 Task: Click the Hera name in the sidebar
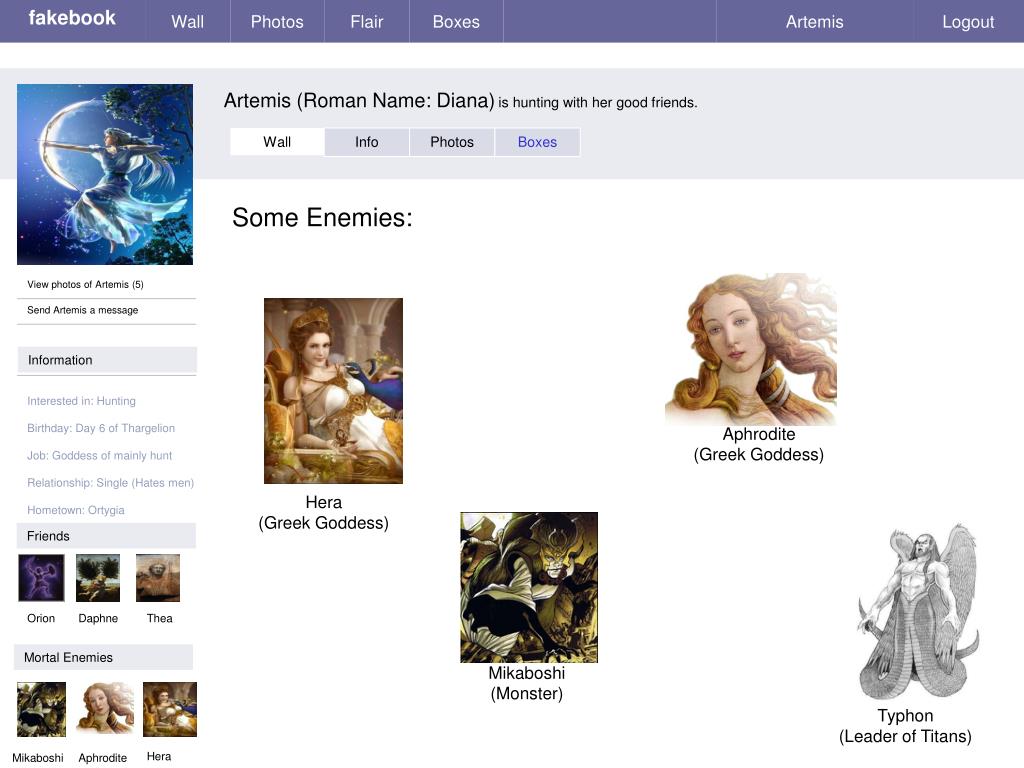[x=159, y=756]
